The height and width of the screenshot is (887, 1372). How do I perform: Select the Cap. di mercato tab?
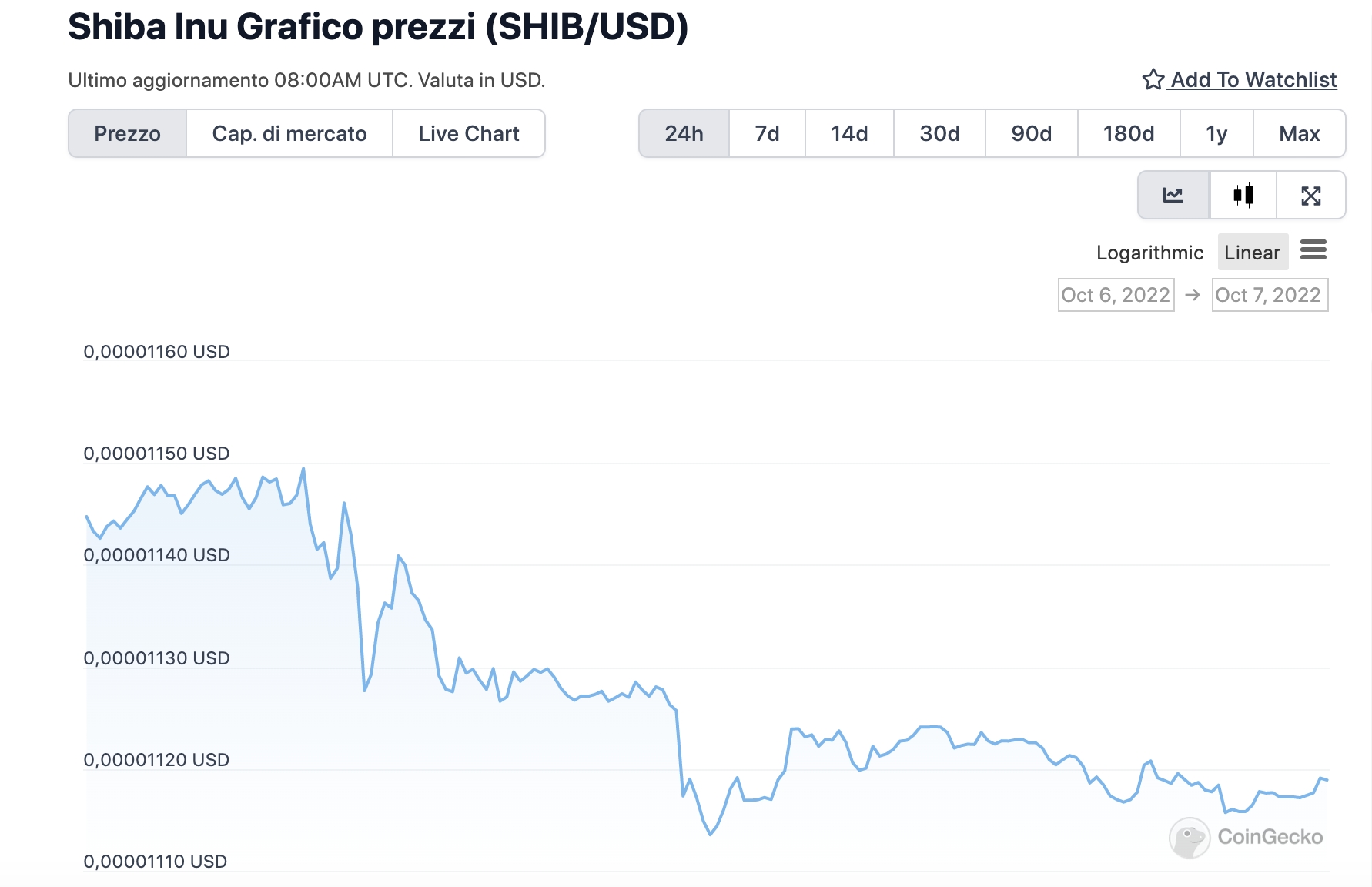(289, 133)
